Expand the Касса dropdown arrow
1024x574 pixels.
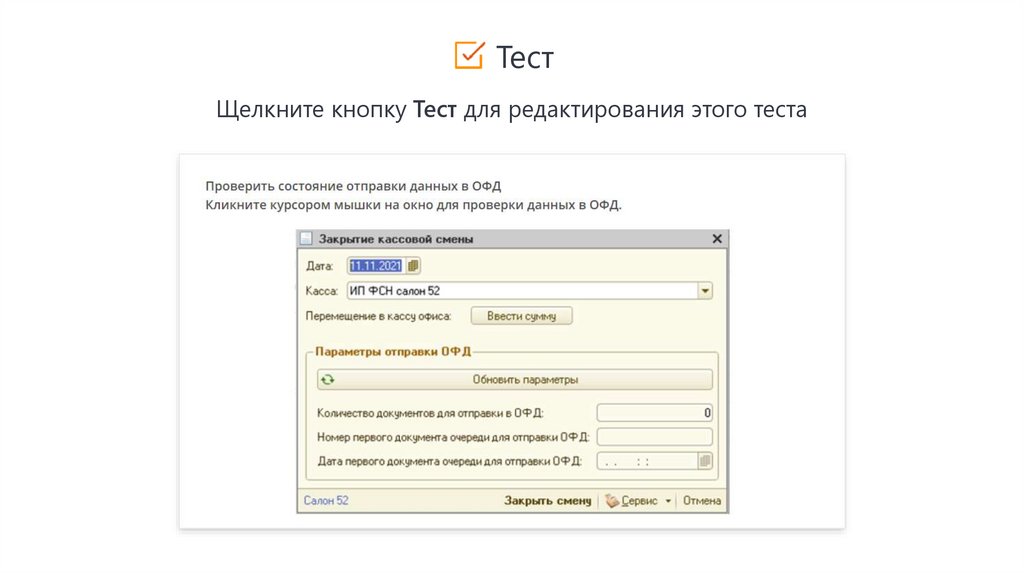click(x=705, y=291)
